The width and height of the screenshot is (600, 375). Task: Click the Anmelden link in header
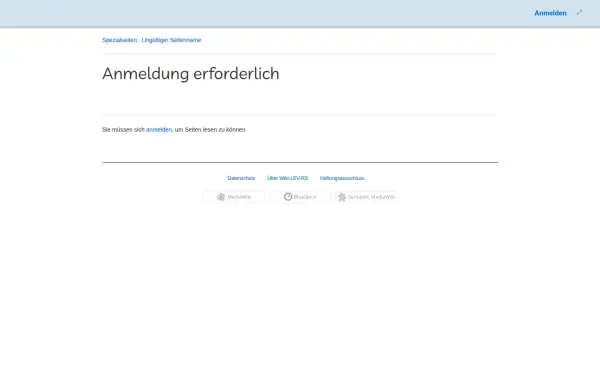coord(550,13)
